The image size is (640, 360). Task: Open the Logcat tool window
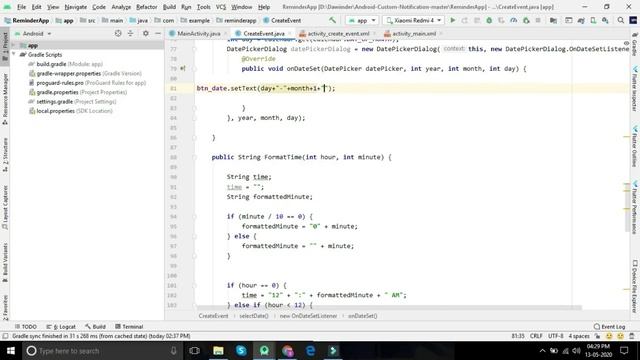pos(61,327)
